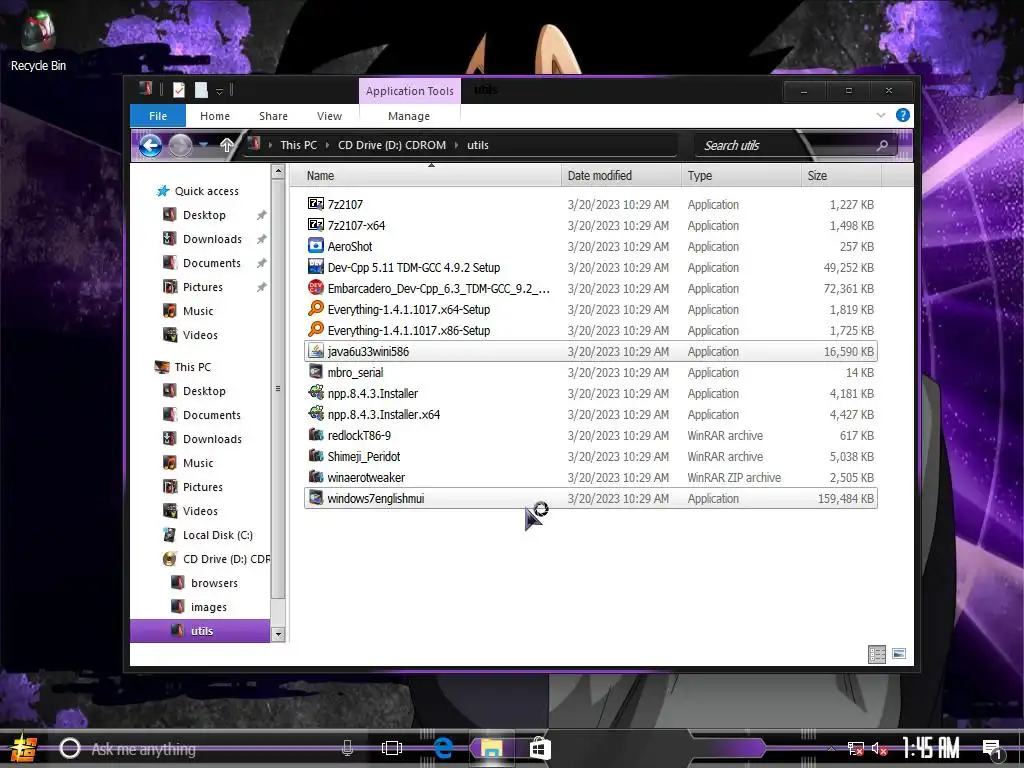
Task: Switch to large thumbnails view icon
Action: (899, 654)
